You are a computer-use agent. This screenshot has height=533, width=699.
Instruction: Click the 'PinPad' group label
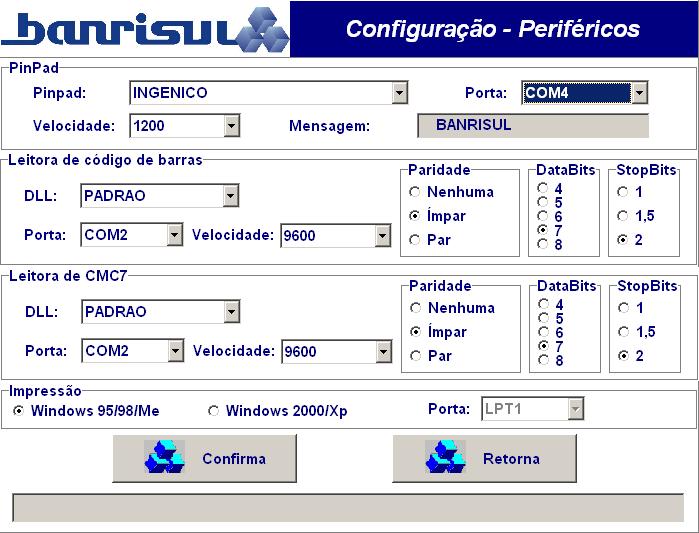pyautogui.click(x=34, y=68)
